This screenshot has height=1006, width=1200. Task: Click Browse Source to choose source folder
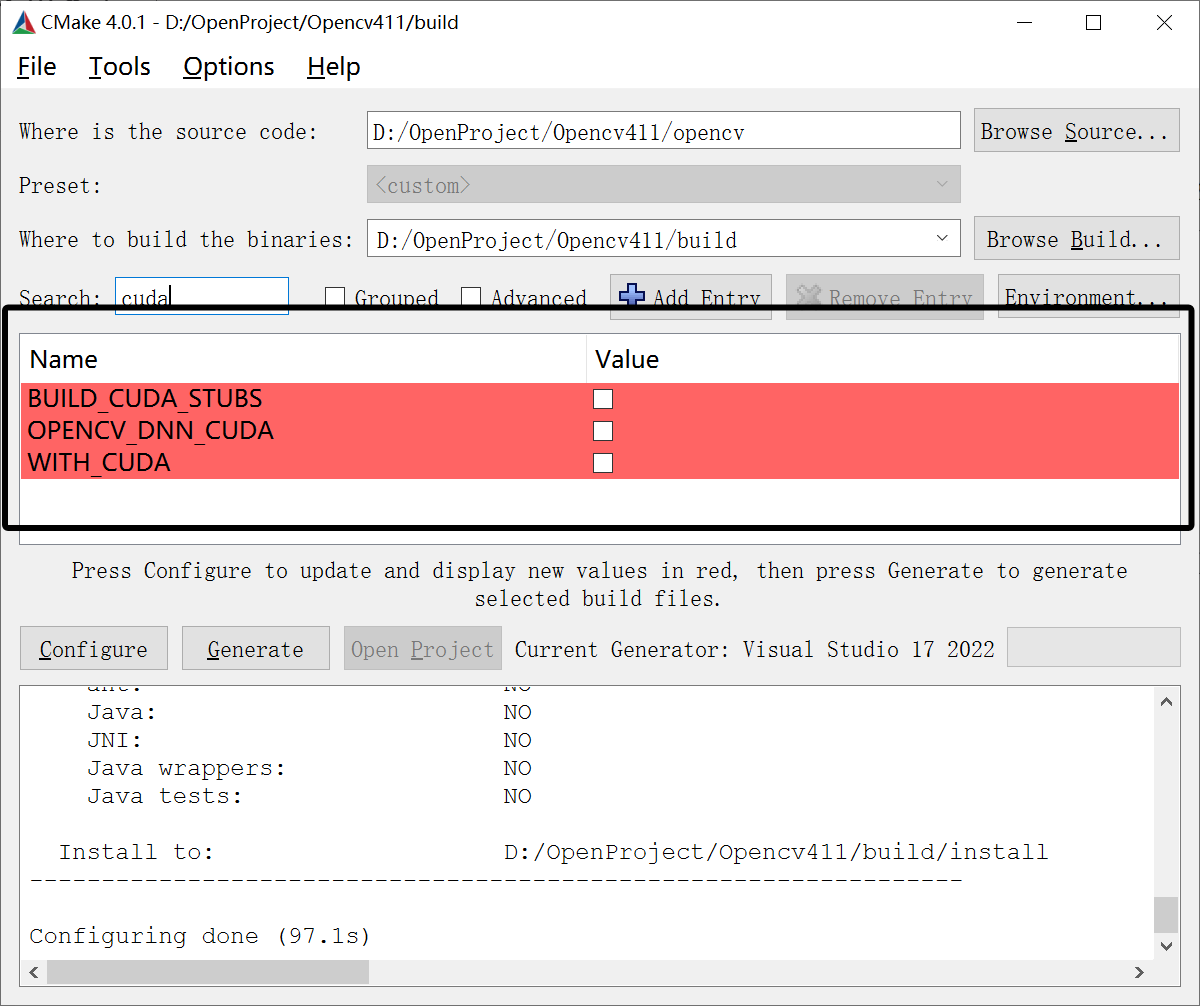pyautogui.click(x=1076, y=130)
